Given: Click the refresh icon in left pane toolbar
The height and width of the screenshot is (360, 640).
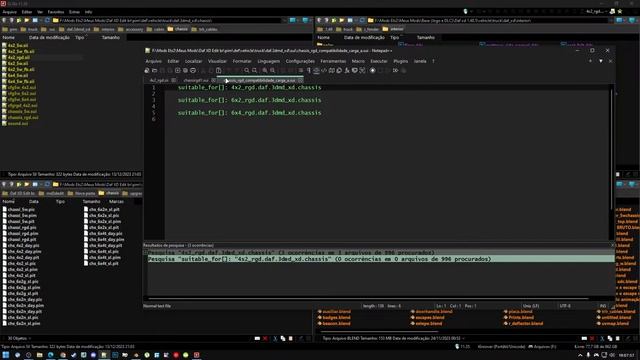Looking at the screenshot, I should pos(47,20).
